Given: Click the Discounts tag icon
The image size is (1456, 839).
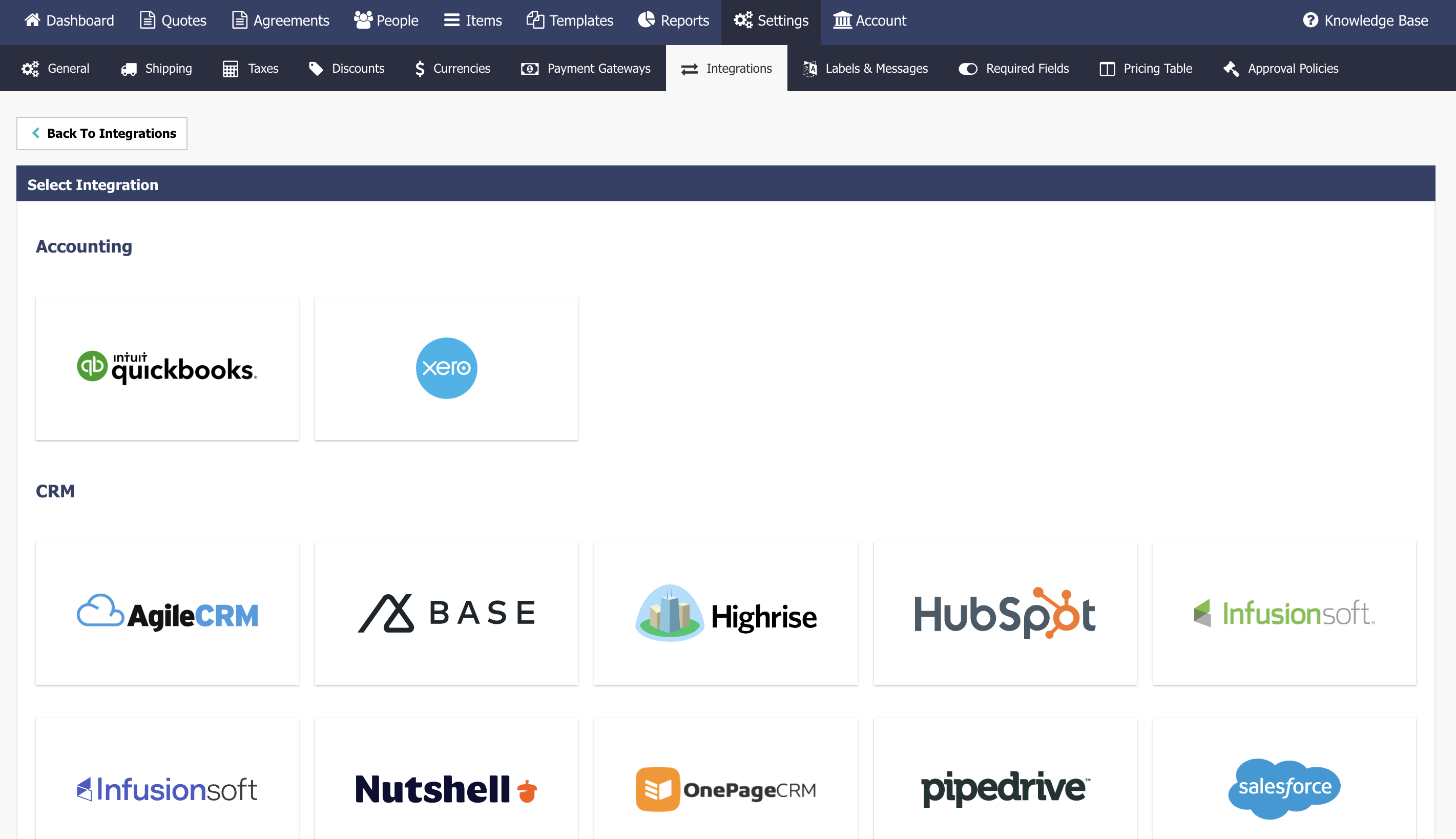Looking at the screenshot, I should 316,69.
